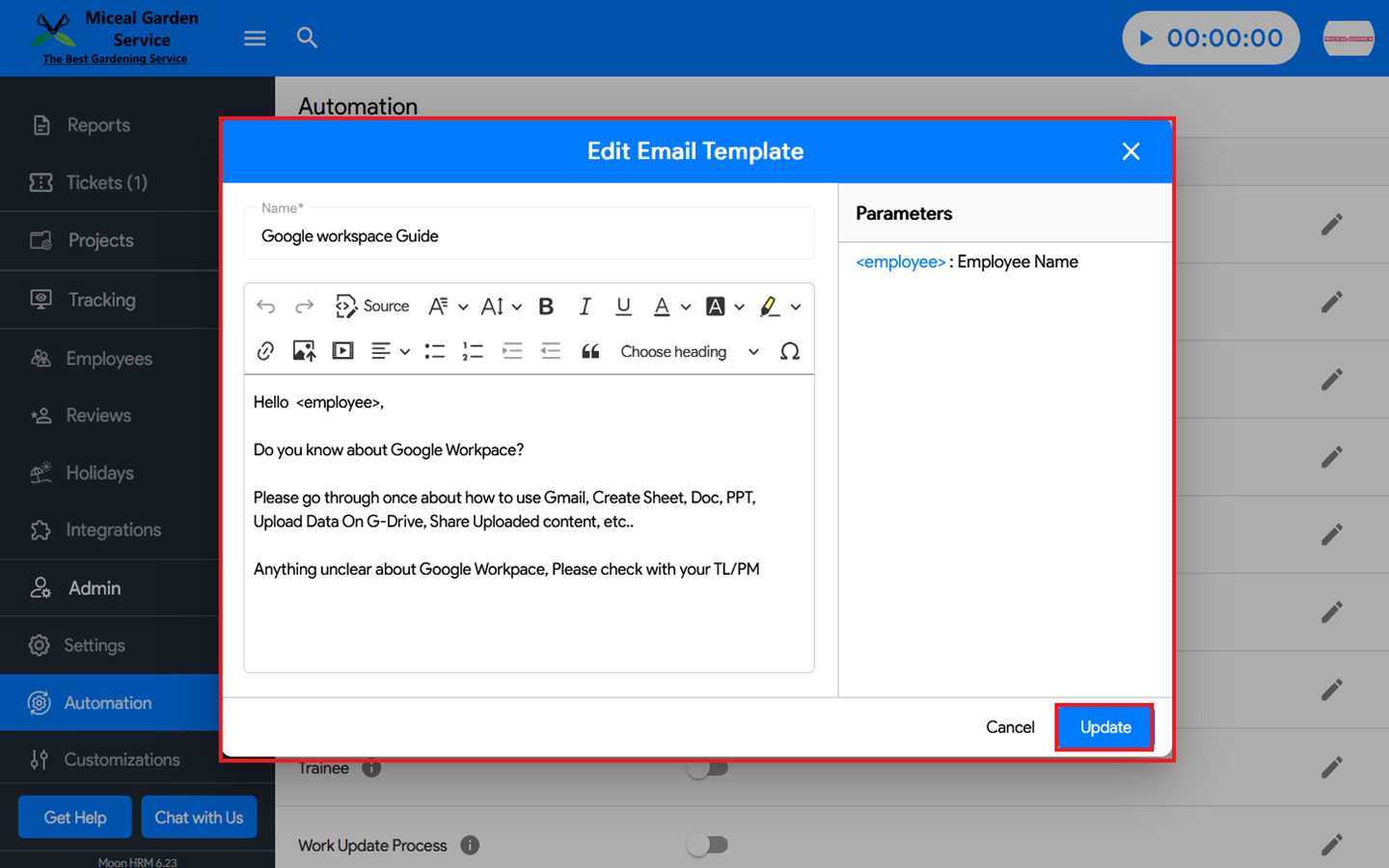Open the Choose heading dropdown

pyautogui.click(x=689, y=352)
